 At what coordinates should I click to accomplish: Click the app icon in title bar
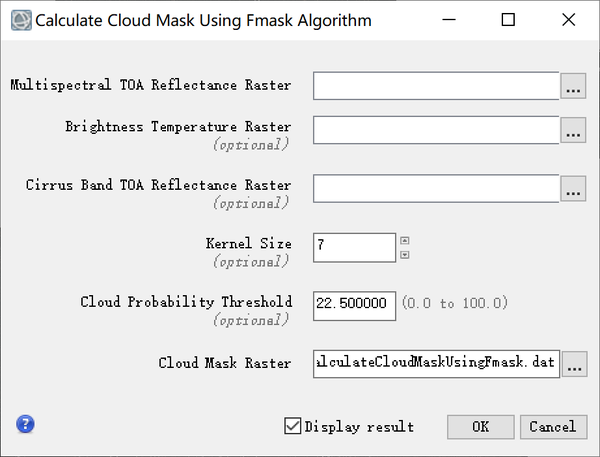point(19,20)
